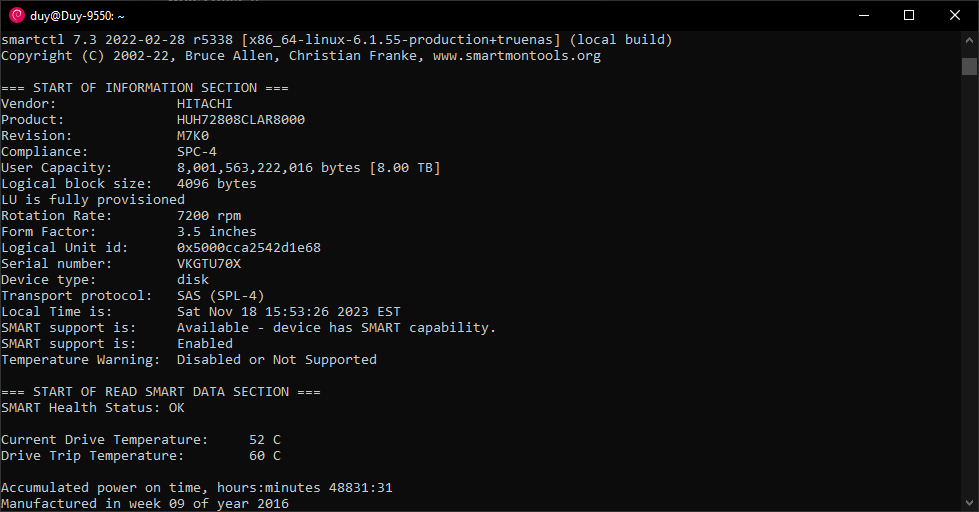Maximize the terminal window
Screen dimensions: 979x512
909,16
